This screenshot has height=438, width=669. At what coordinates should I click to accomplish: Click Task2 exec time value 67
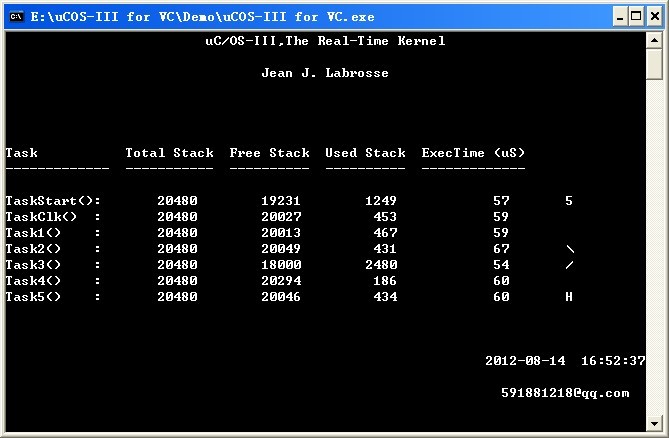tap(501, 249)
